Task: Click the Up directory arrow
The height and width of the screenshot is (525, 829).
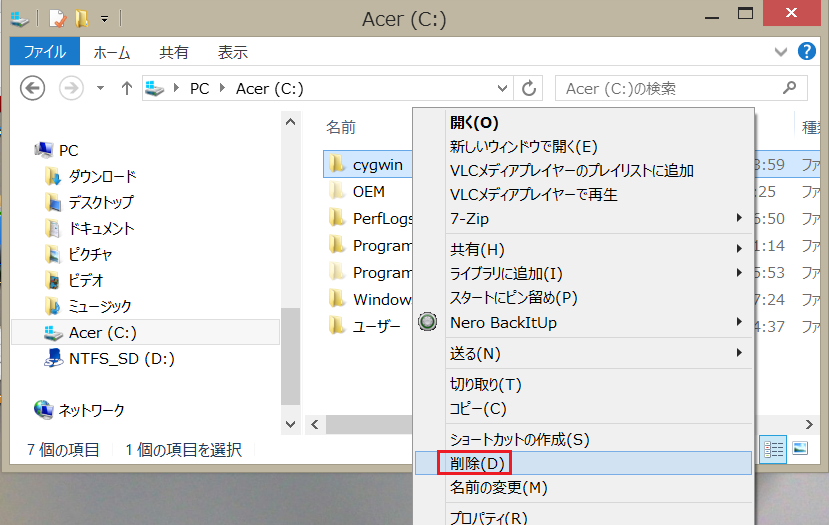Action: pos(127,88)
